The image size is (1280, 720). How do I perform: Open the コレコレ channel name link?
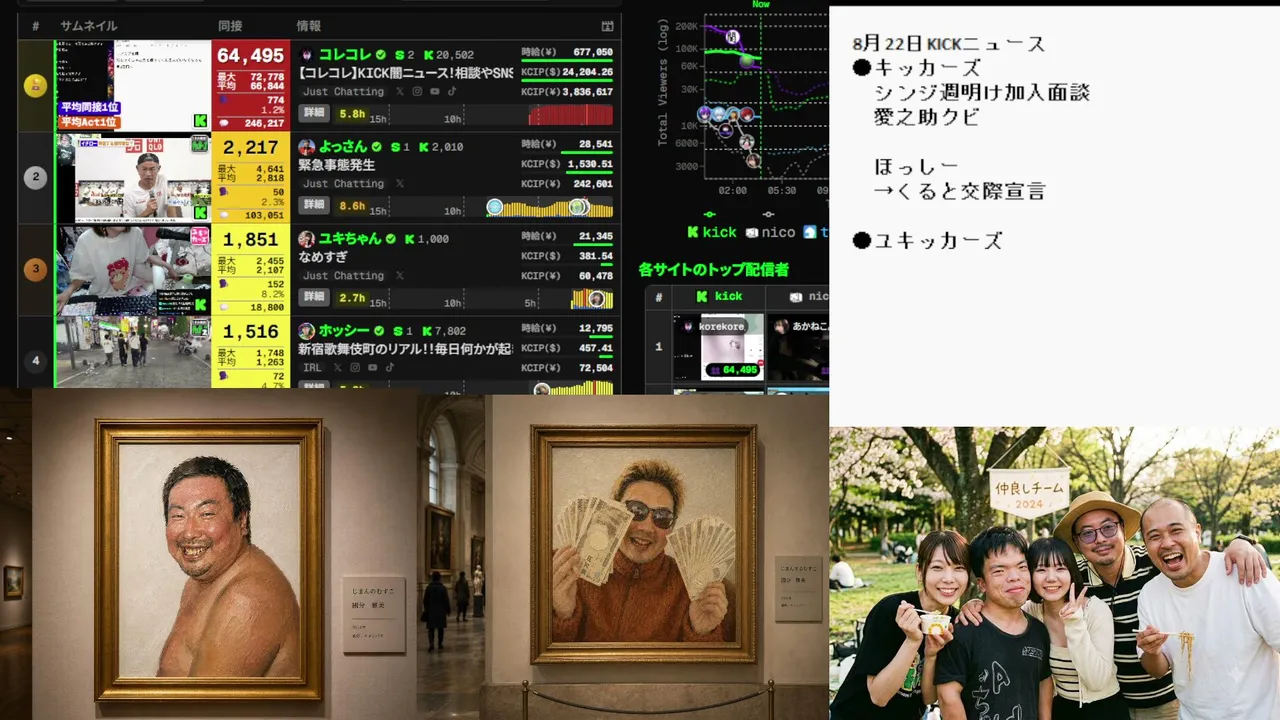pos(345,55)
